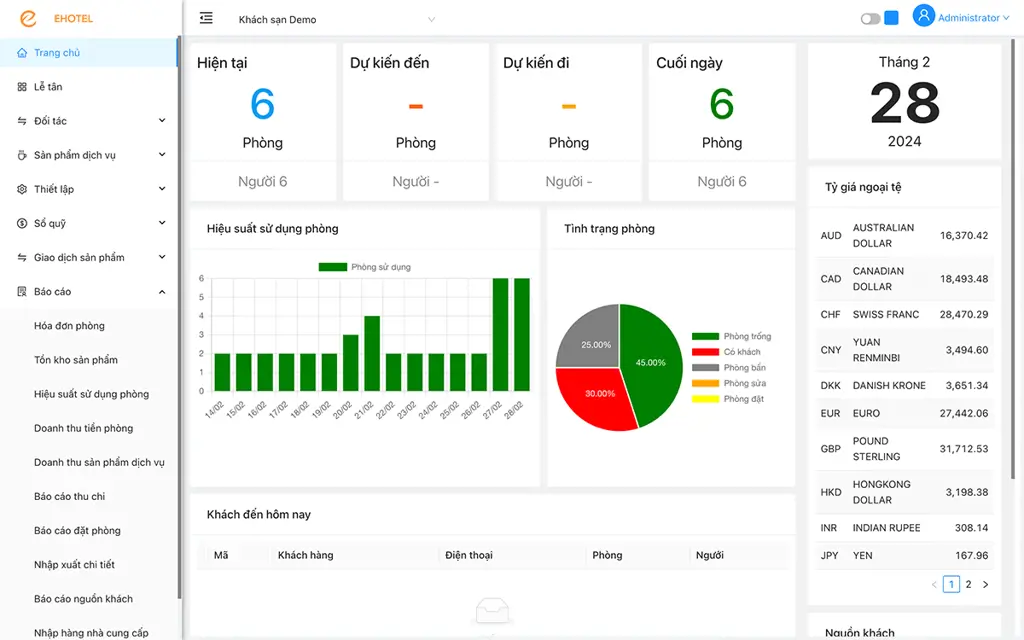This screenshot has width=1024, height=640.
Task: Click the AUSTRALIAN DOLLAR rate row
Action: pyautogui.click(x=904, y=236)
